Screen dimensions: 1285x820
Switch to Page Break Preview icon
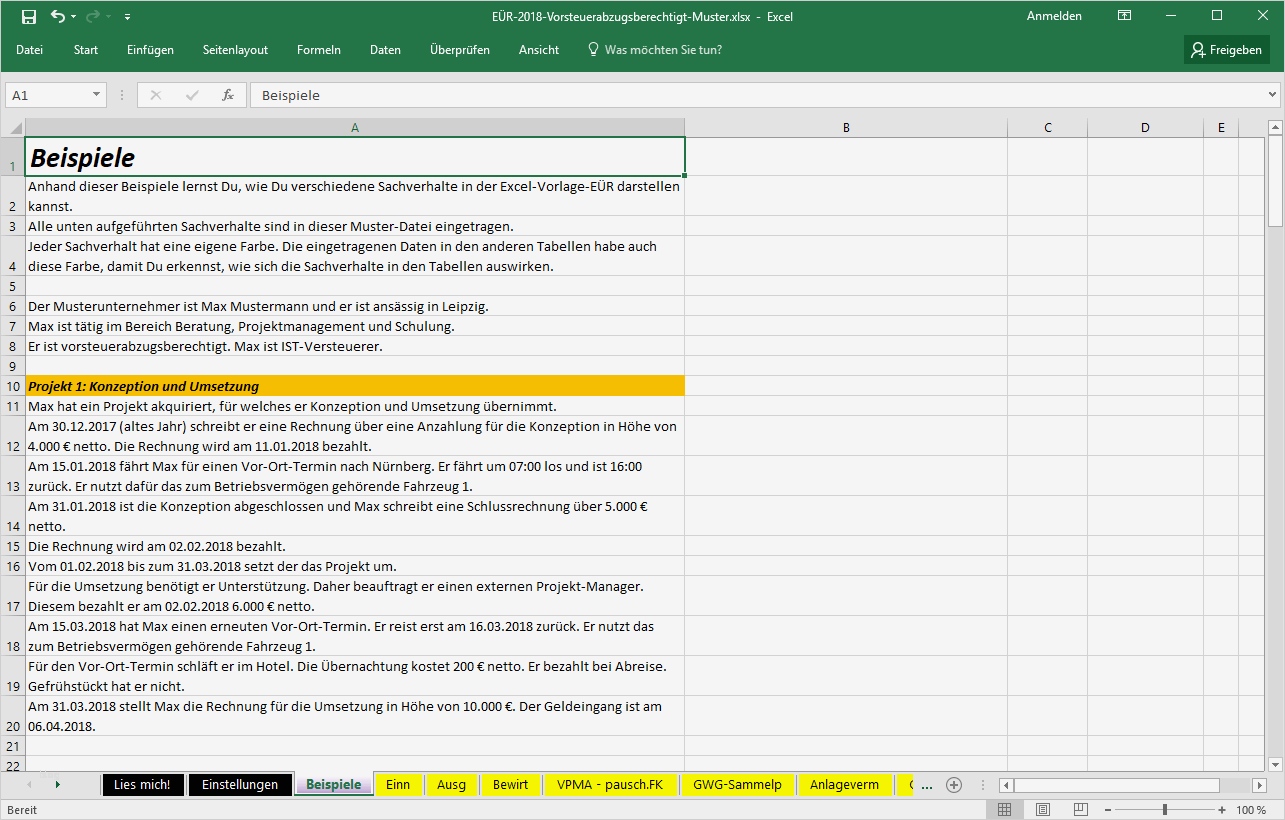point(1081,809)
